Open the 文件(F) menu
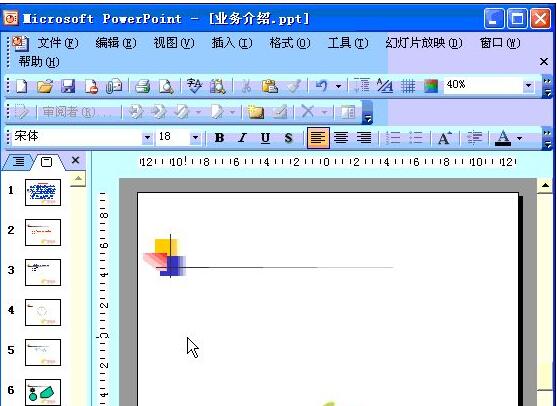557x406 pixels. pyautogui.click(x=58, y=43)
